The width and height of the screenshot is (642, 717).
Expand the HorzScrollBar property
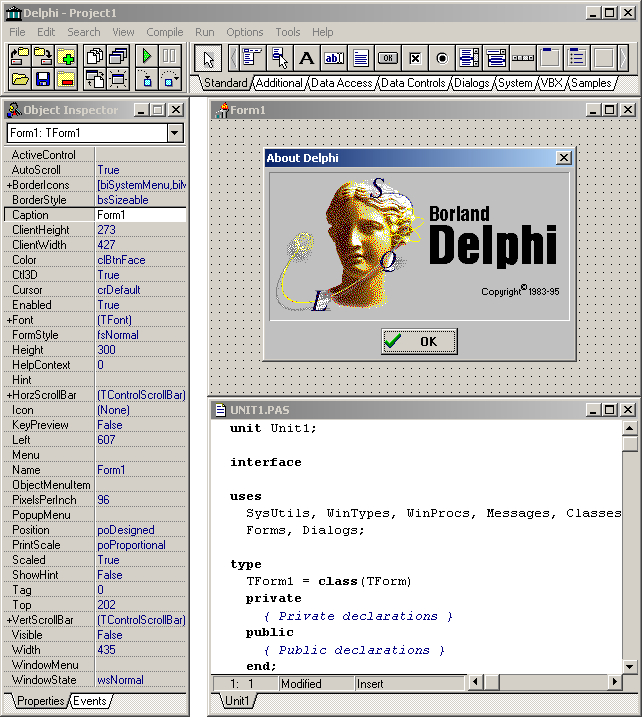pyautogui.click(x=9, y=395)
